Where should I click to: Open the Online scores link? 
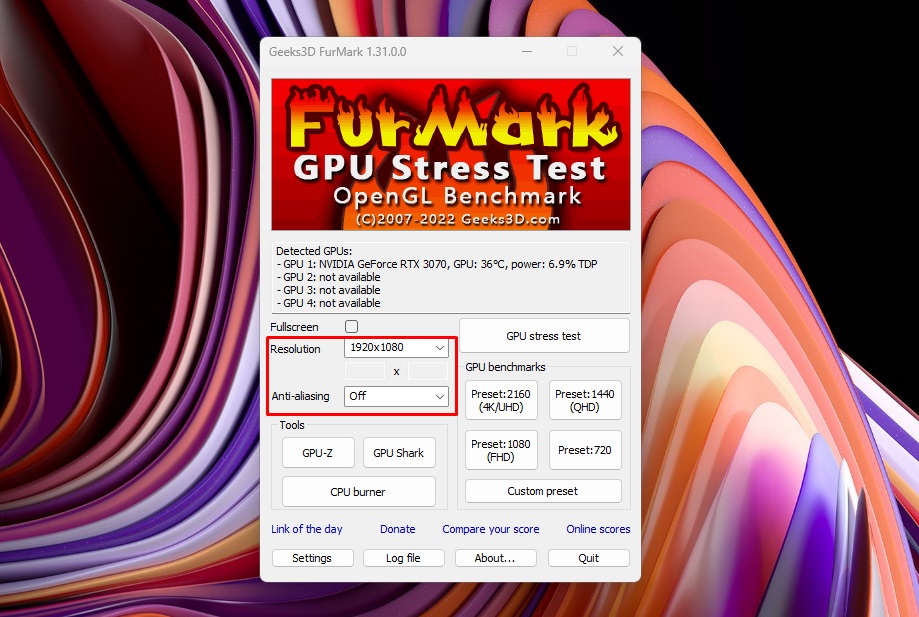click(x=598, y=529)
